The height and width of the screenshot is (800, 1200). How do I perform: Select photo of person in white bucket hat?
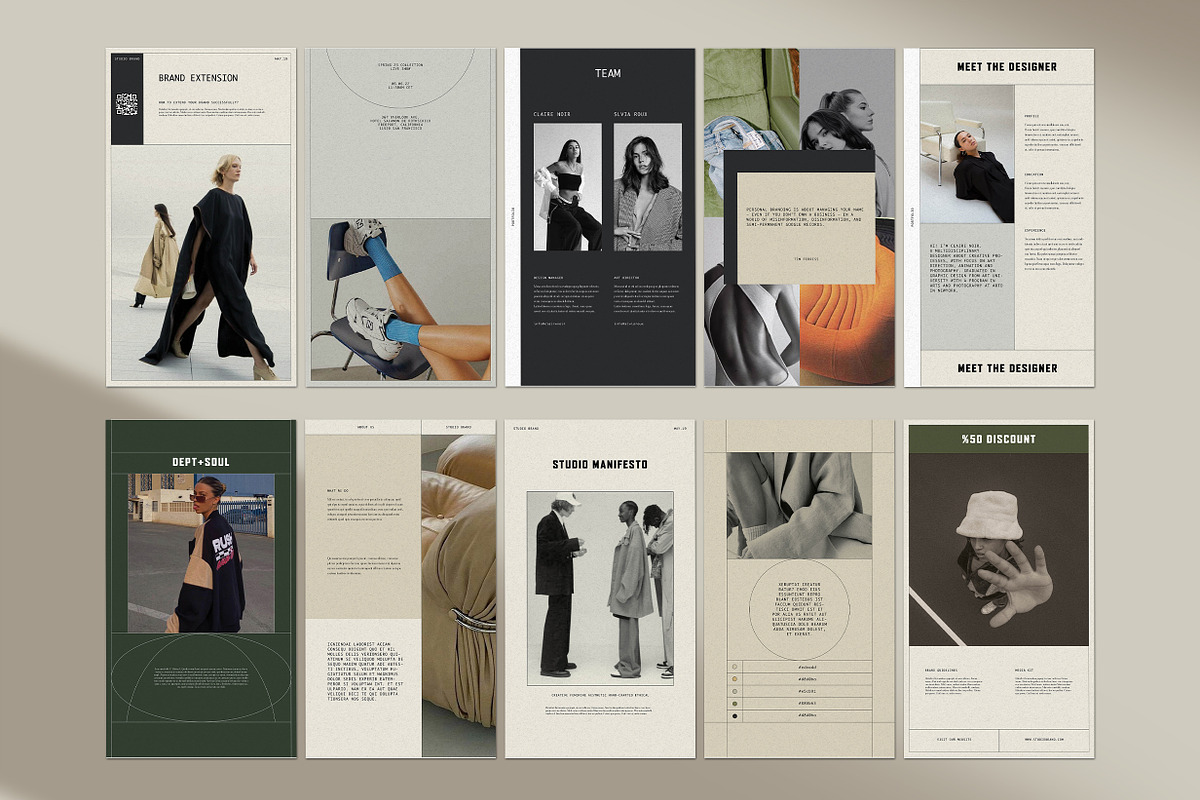[x=999, y=550]
